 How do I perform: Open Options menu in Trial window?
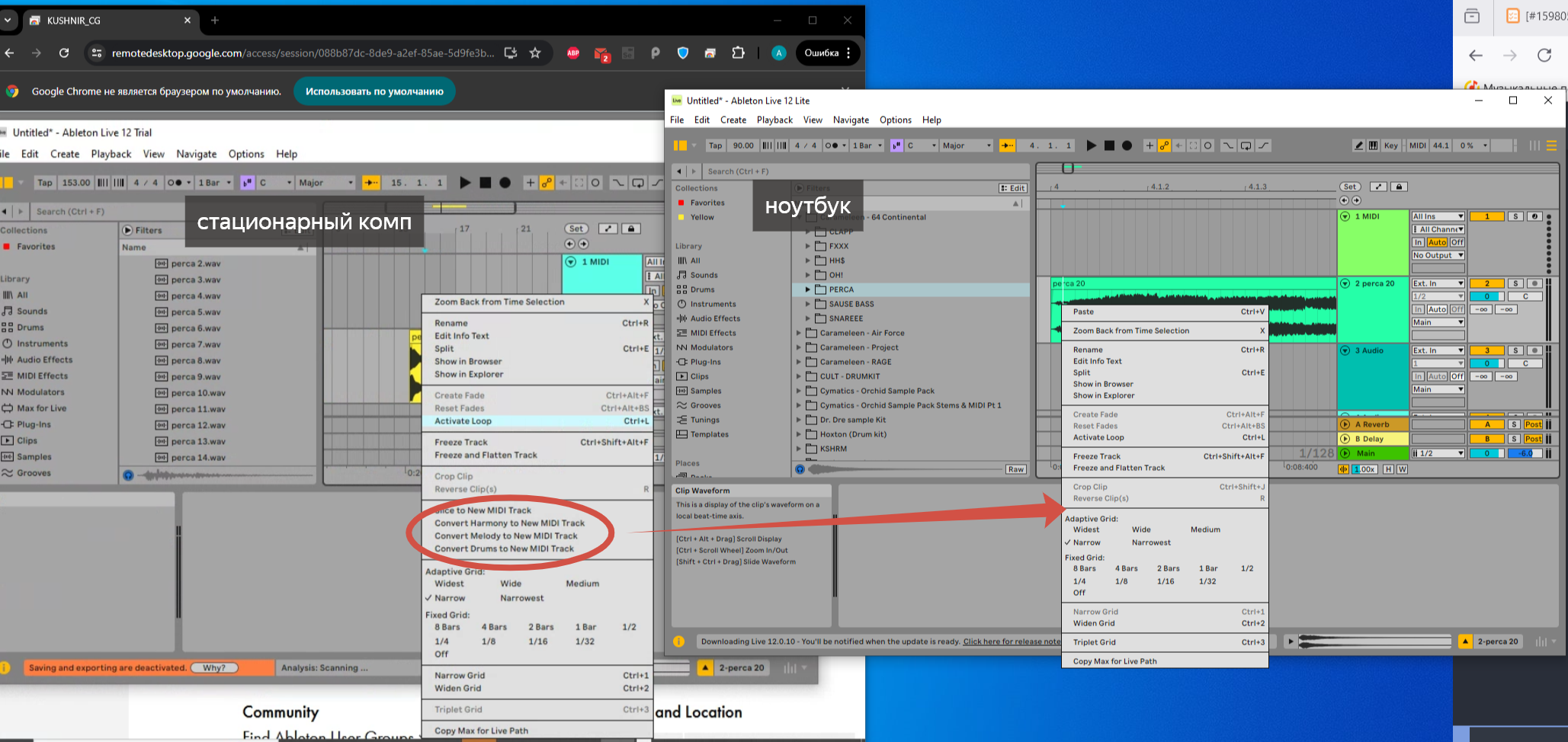click(246, 154)
